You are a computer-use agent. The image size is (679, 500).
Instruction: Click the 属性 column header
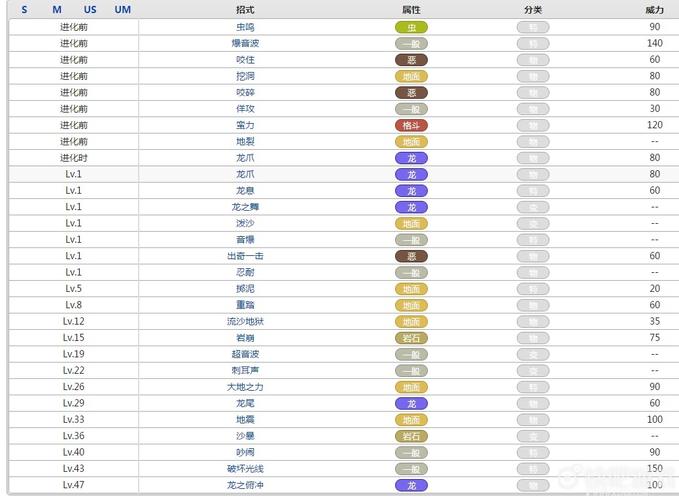coord(411,9)
